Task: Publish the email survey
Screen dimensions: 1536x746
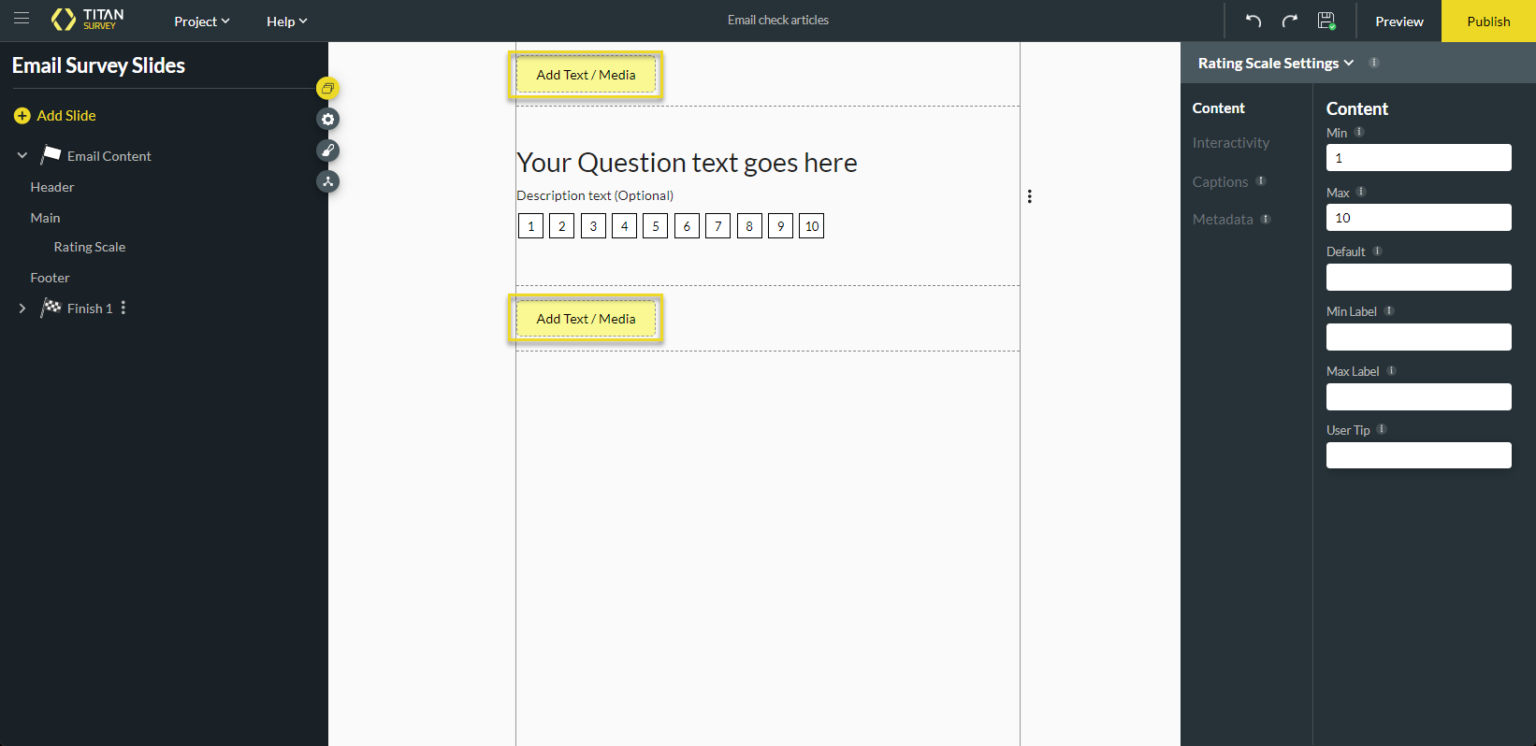Action: (1488, 21)
